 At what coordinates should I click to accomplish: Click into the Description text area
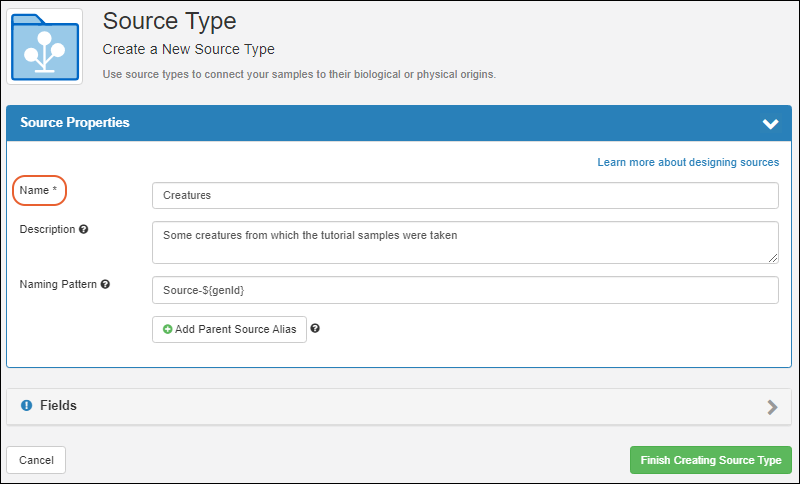(x=465, y=242)
